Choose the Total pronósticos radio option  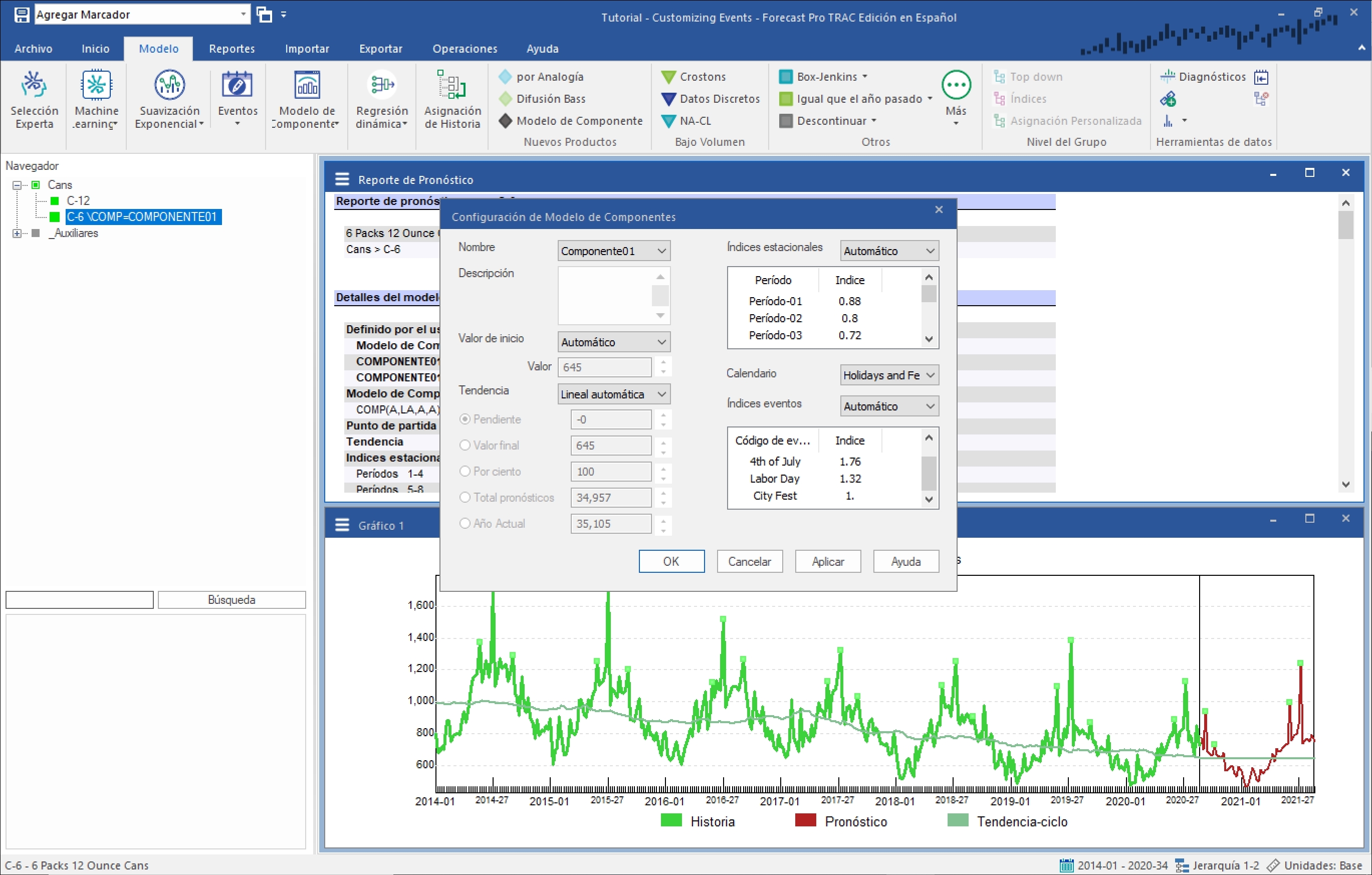pos(465,497)
